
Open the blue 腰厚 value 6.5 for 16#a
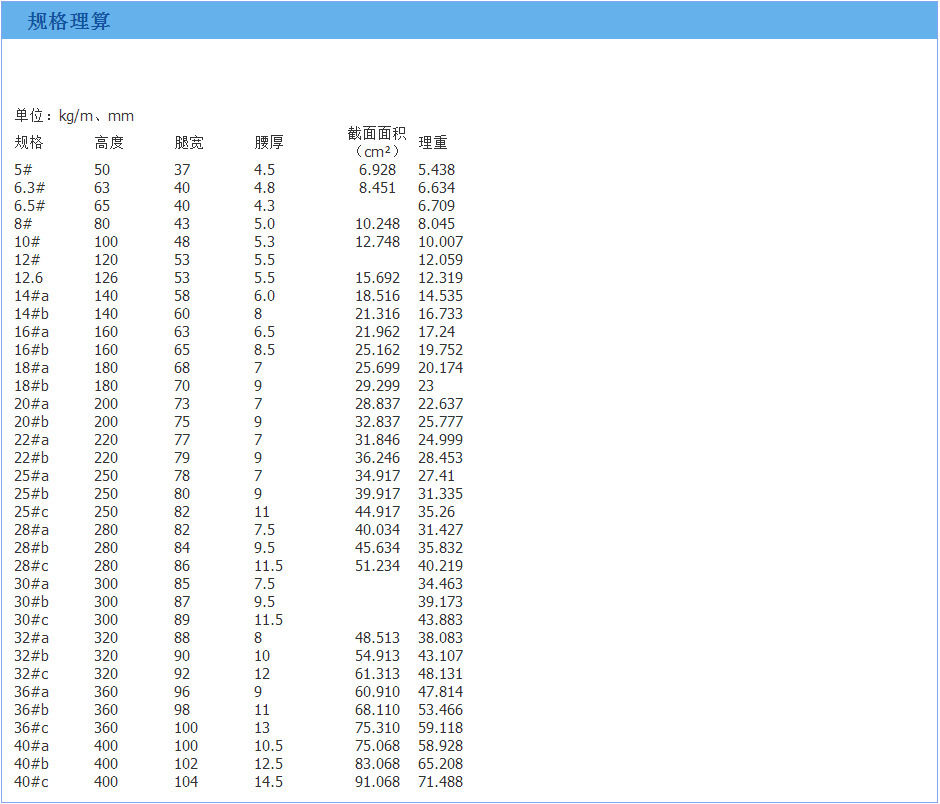pos(262,331)
